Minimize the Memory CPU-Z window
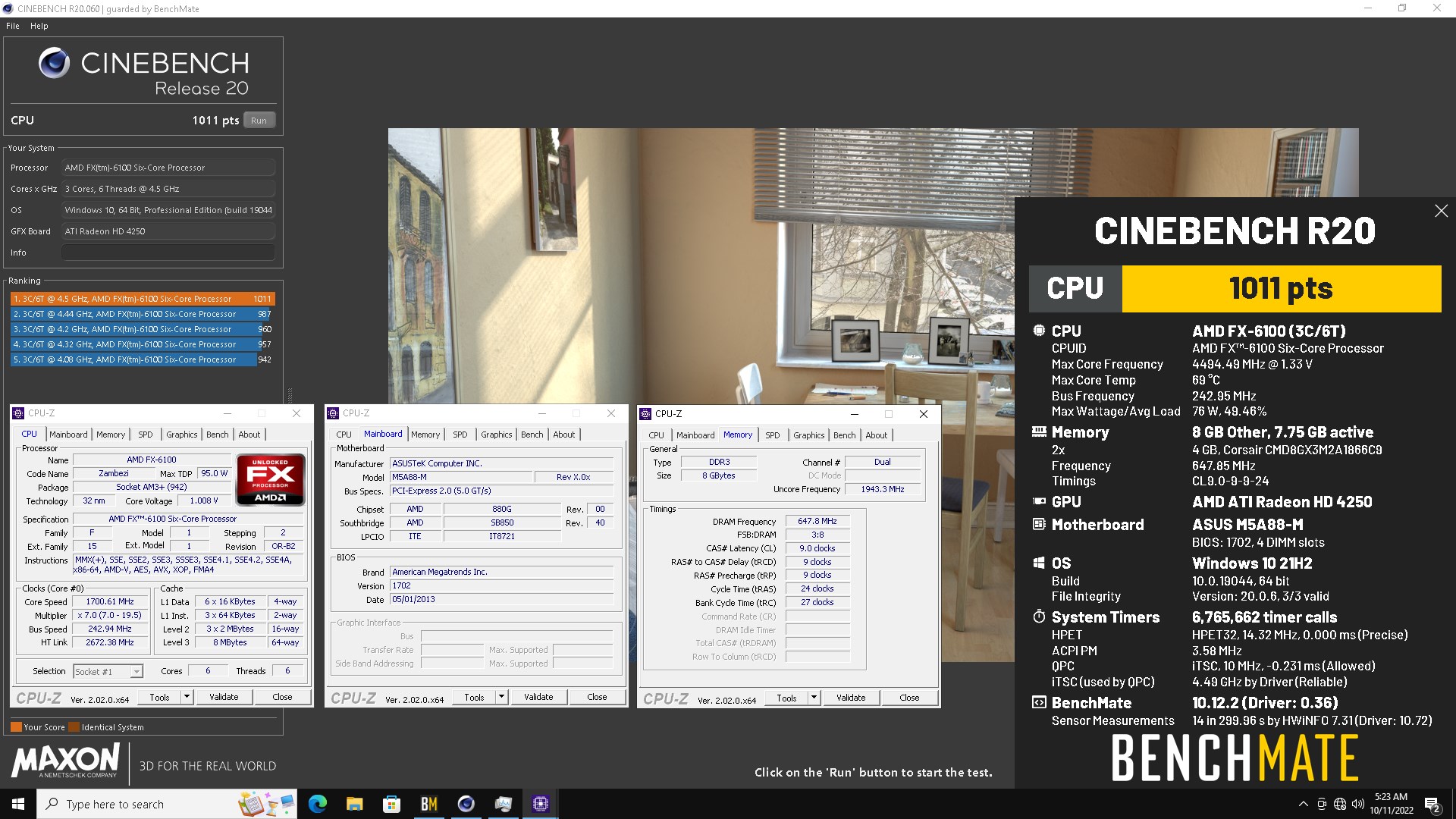 854,414
